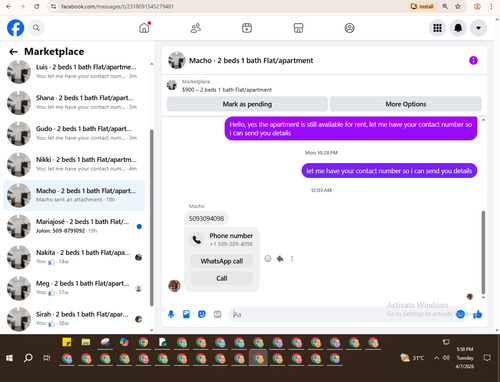Open browser zoom magnifier icon
500x382 pixels.
pyautogui.click(x=445, y=6)
